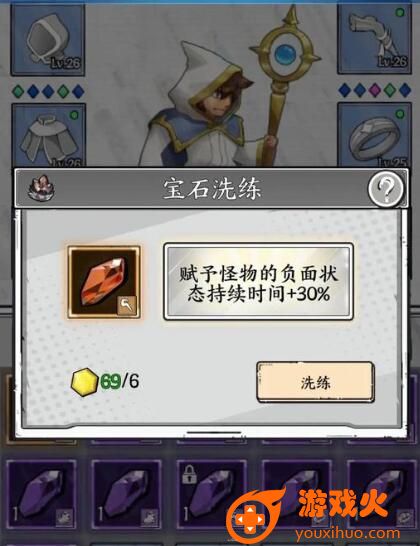The width and height of the screenshot is (420, 546).
Task: Click the 洗练 button
Action: coord(316,383)
